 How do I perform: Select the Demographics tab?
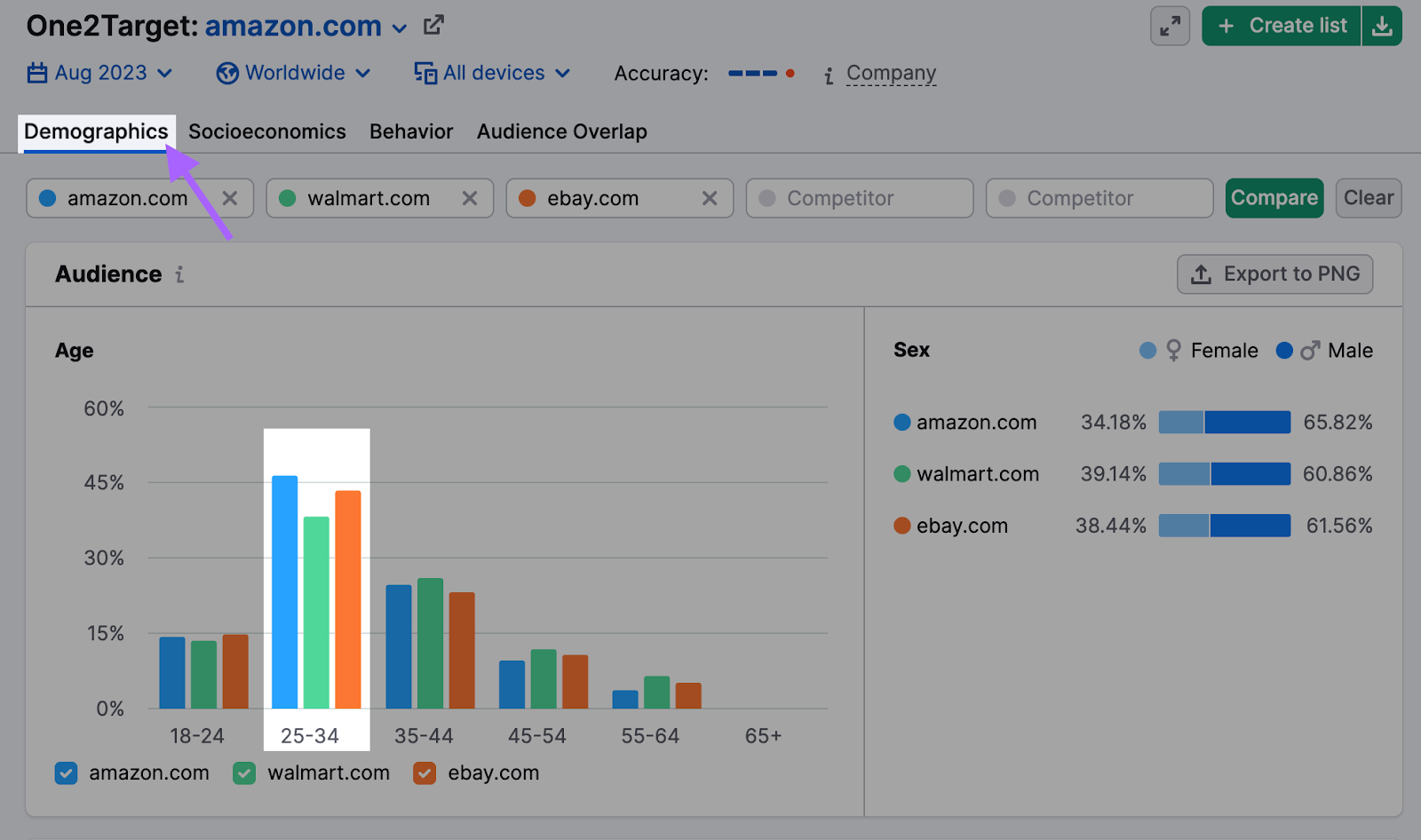(x=96, y=131)
